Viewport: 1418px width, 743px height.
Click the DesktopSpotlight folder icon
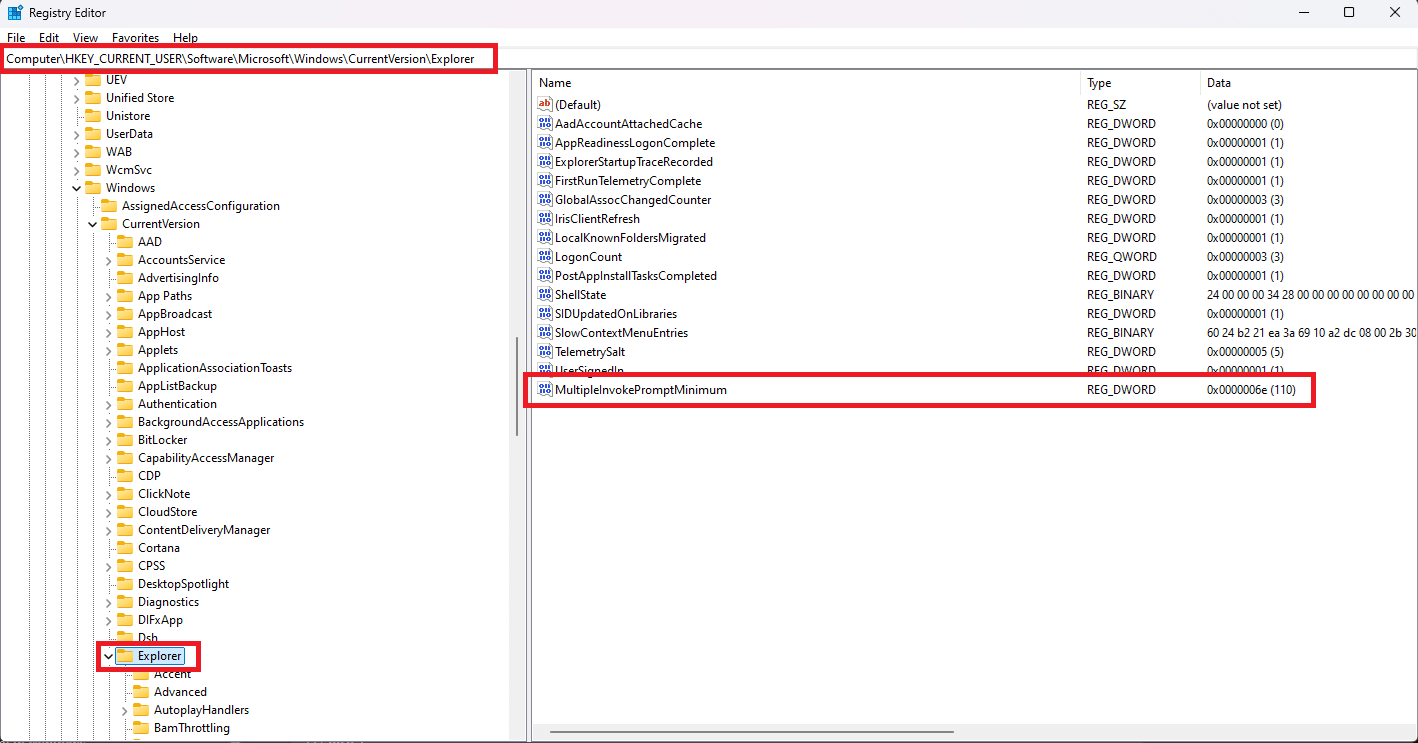(x=125, y=584)
